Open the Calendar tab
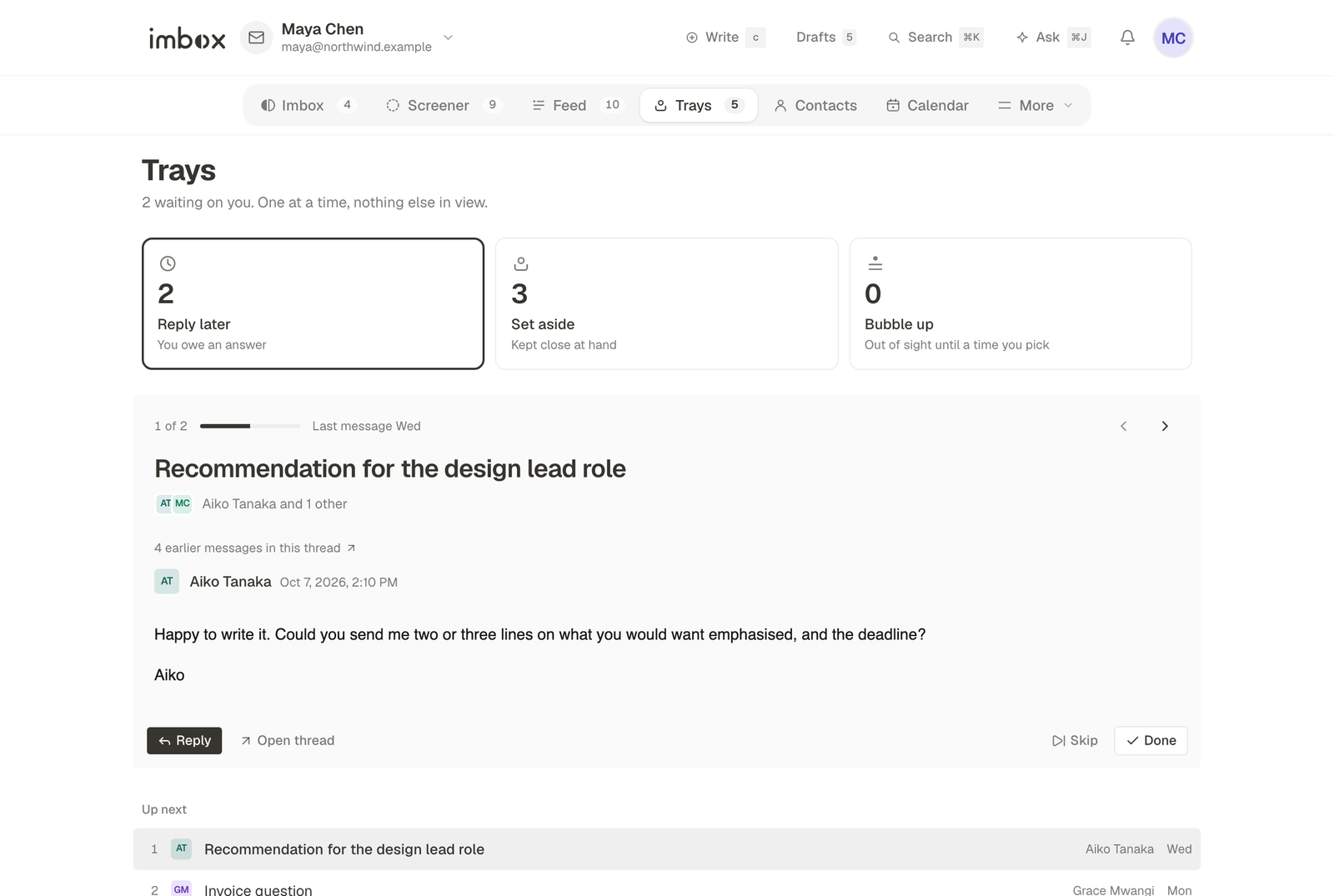Screen dimensions: 1334x896 tap(927, 105)
